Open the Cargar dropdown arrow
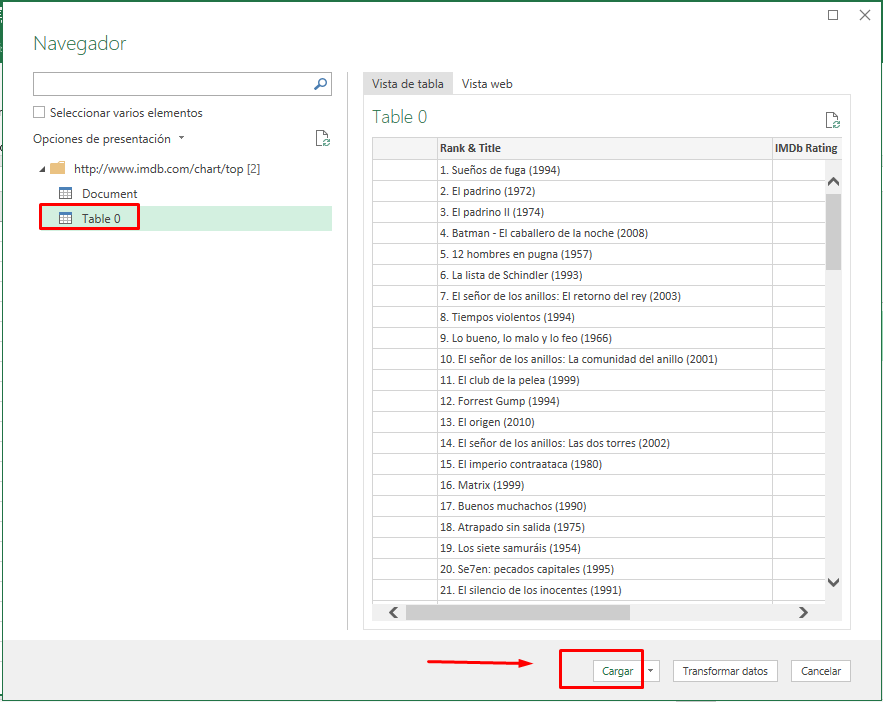The height and width of the screenshot is (702, 883). [x=652, y=671]
